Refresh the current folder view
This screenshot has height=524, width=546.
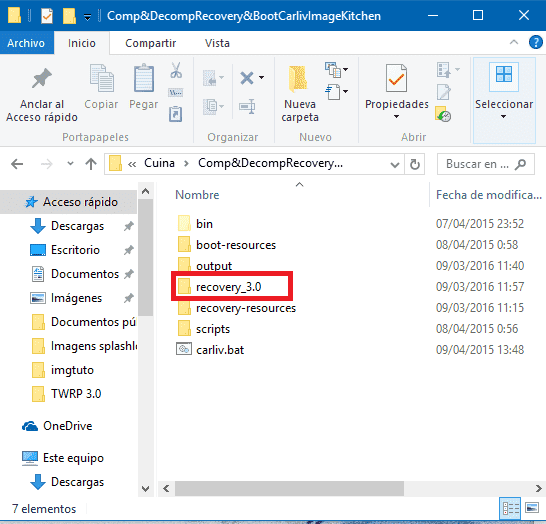tap(414, 164)
